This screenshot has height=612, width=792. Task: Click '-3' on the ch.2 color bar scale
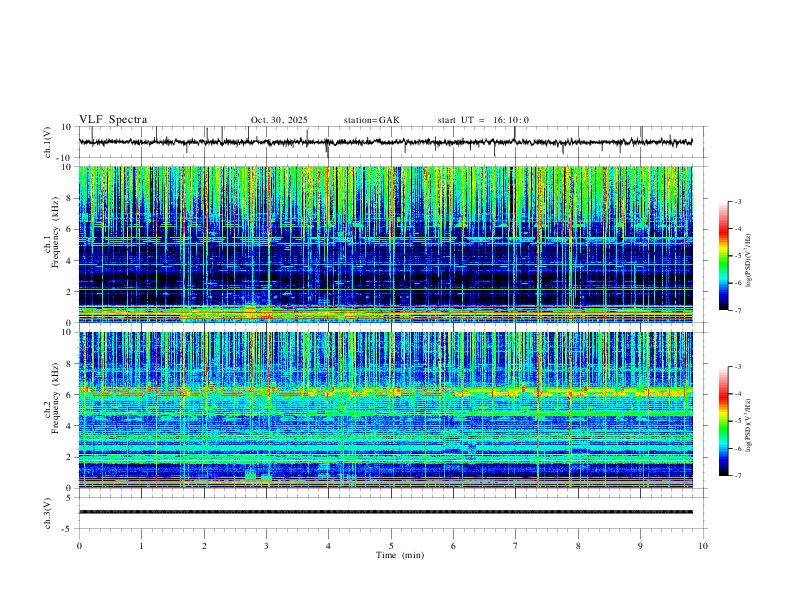[x=737, y=367]
